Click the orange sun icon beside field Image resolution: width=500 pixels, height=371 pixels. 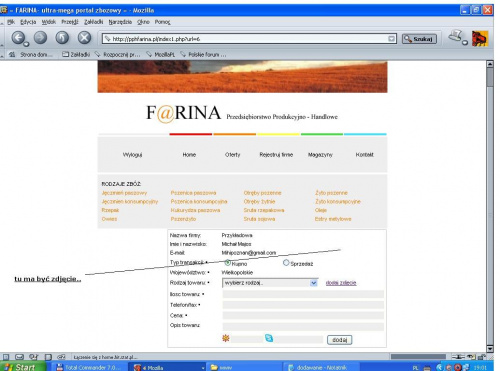click(226, 338)
